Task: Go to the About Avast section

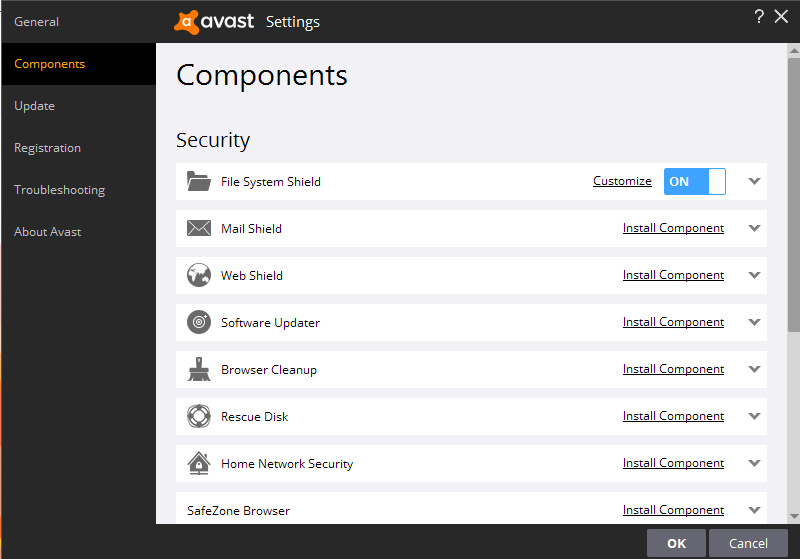Action: (48, 232)
